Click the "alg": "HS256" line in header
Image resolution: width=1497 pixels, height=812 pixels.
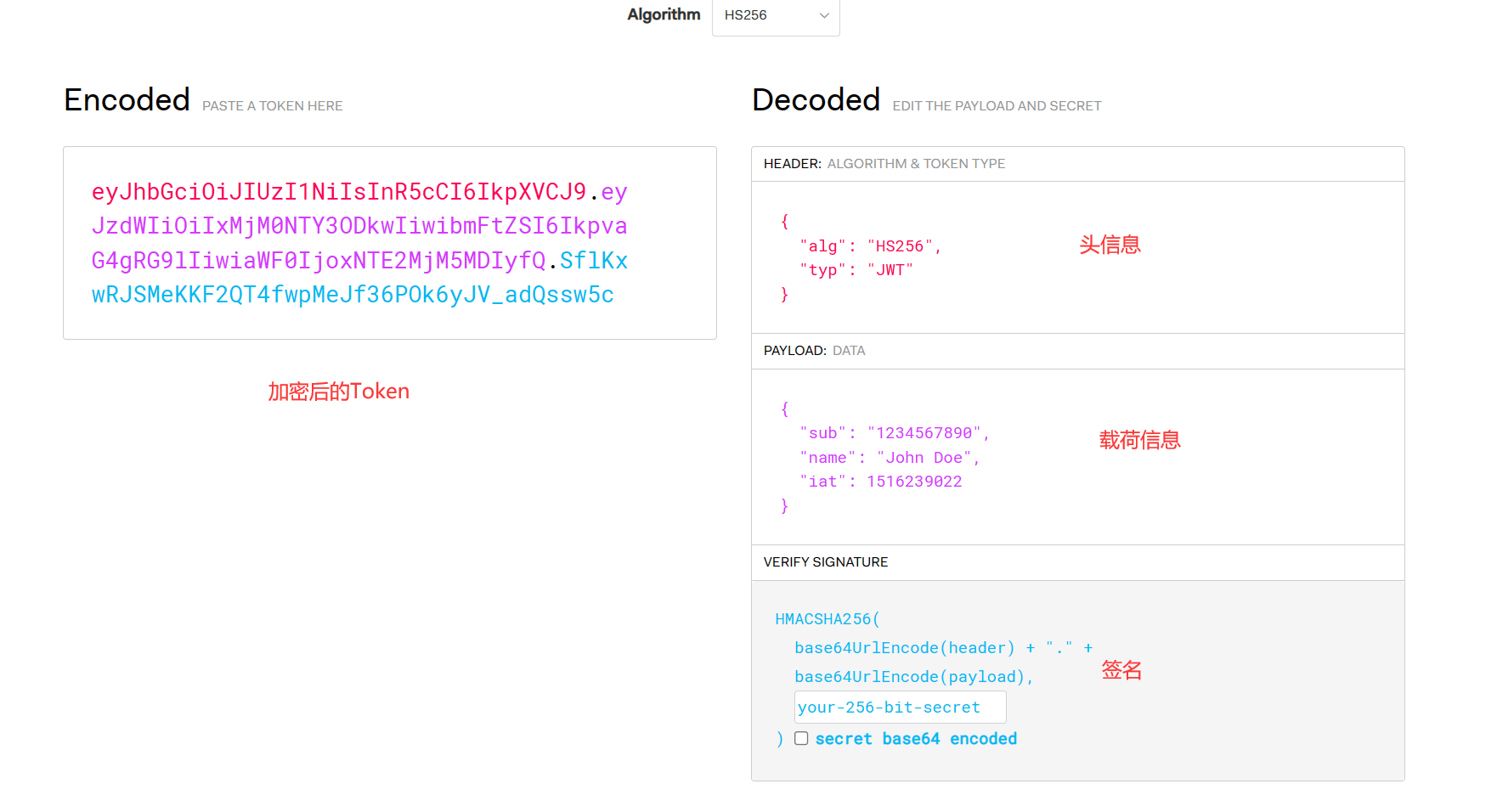pos(870,246)
